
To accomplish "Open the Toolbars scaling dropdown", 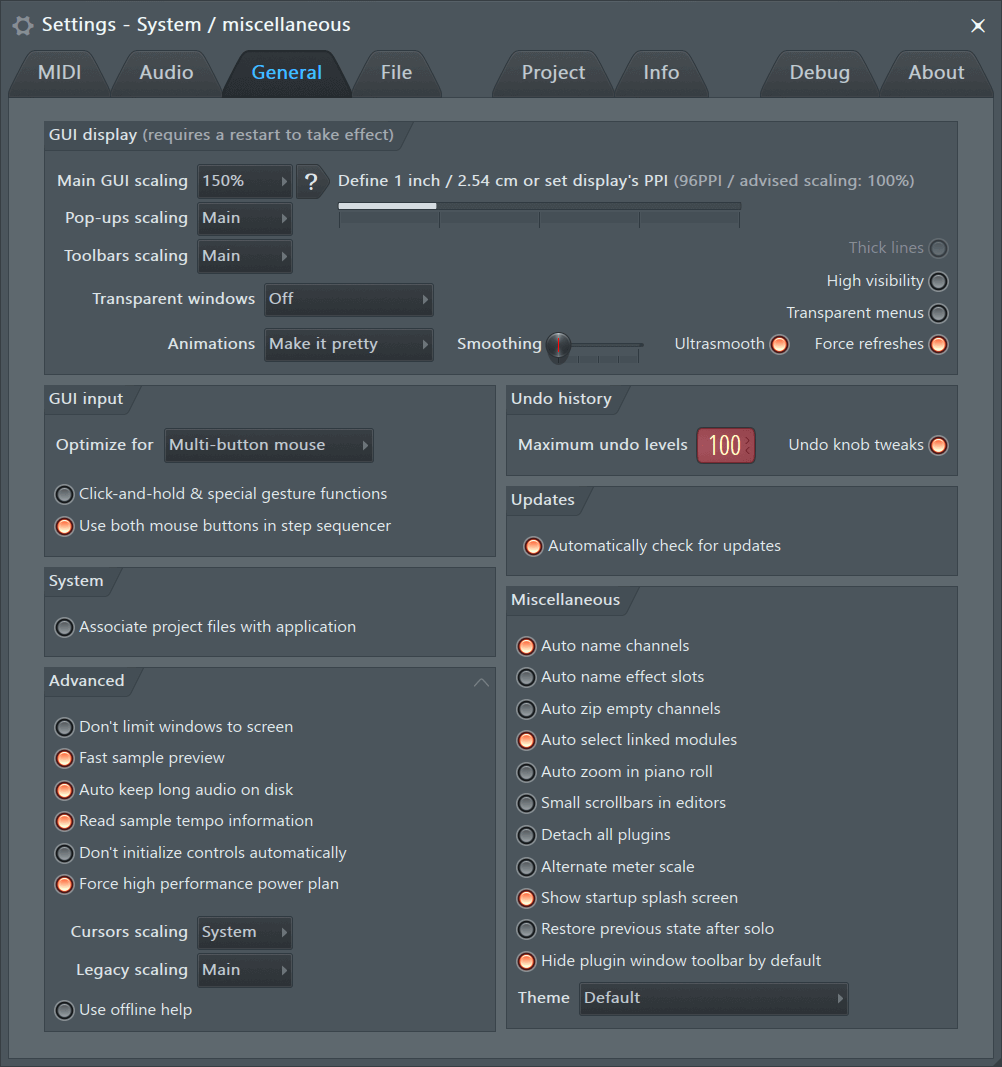I will [x=244, y=257].
